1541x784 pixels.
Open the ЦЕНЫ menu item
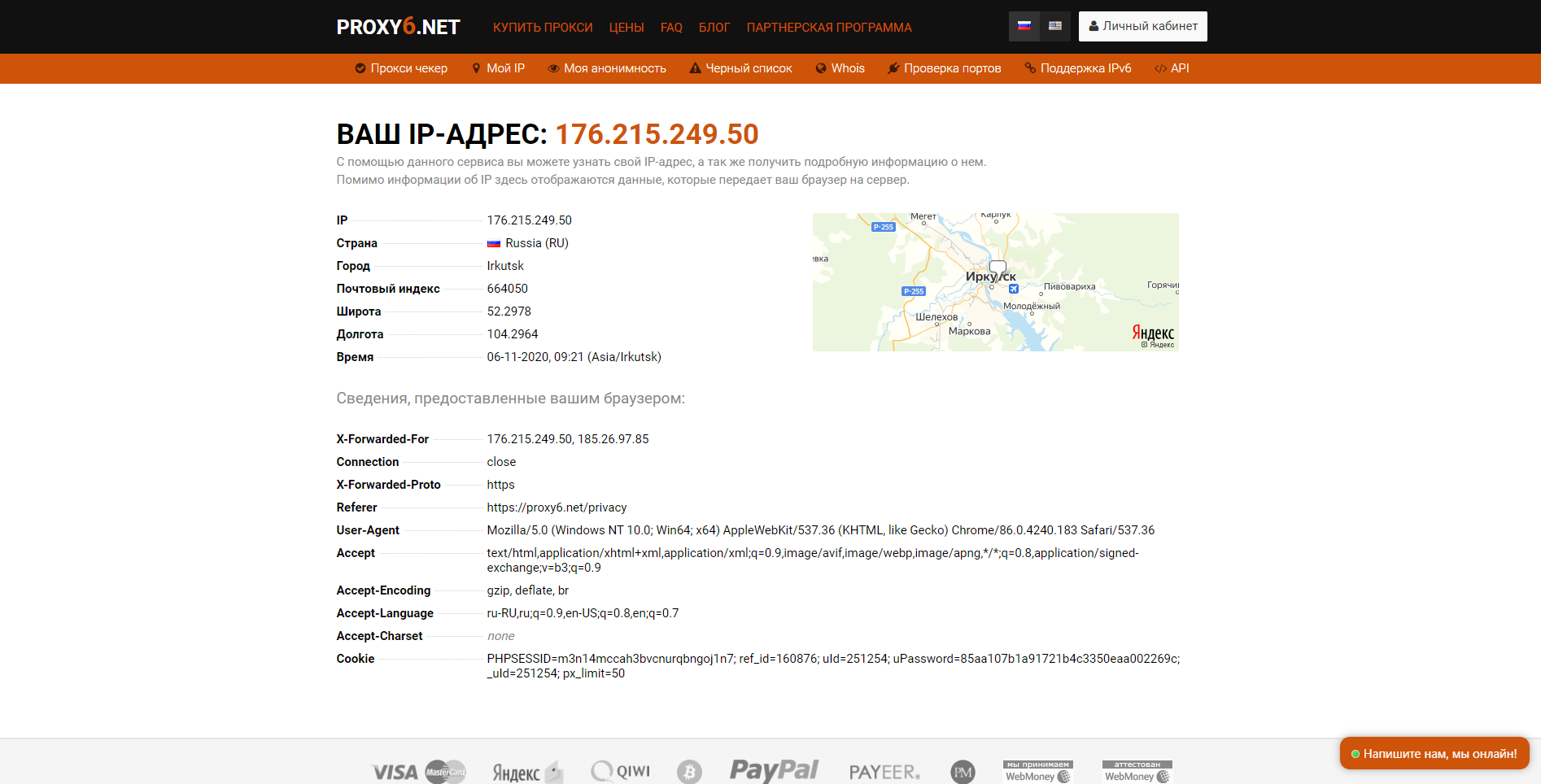(x=626, y=28)
